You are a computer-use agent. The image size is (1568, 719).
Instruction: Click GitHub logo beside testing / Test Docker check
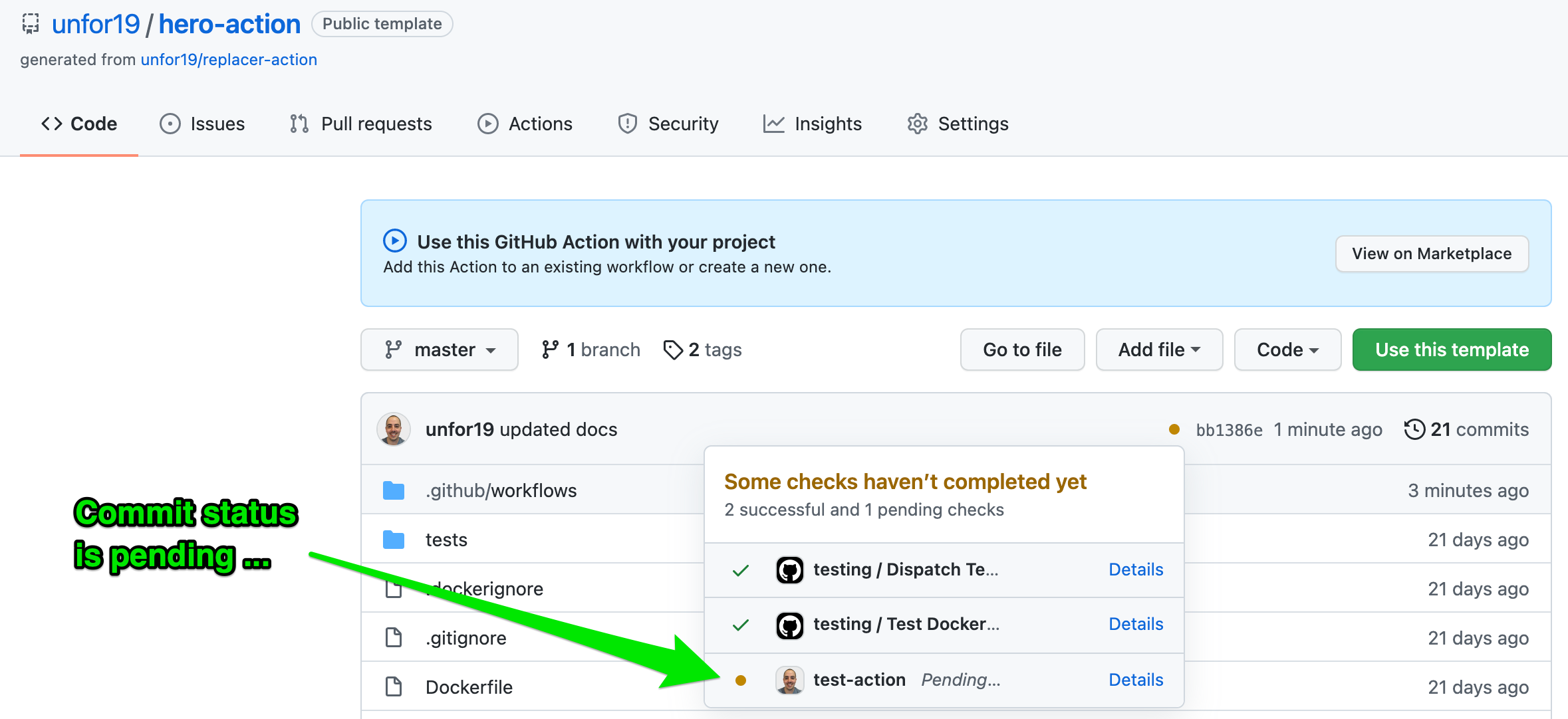(x=790, y=625)
